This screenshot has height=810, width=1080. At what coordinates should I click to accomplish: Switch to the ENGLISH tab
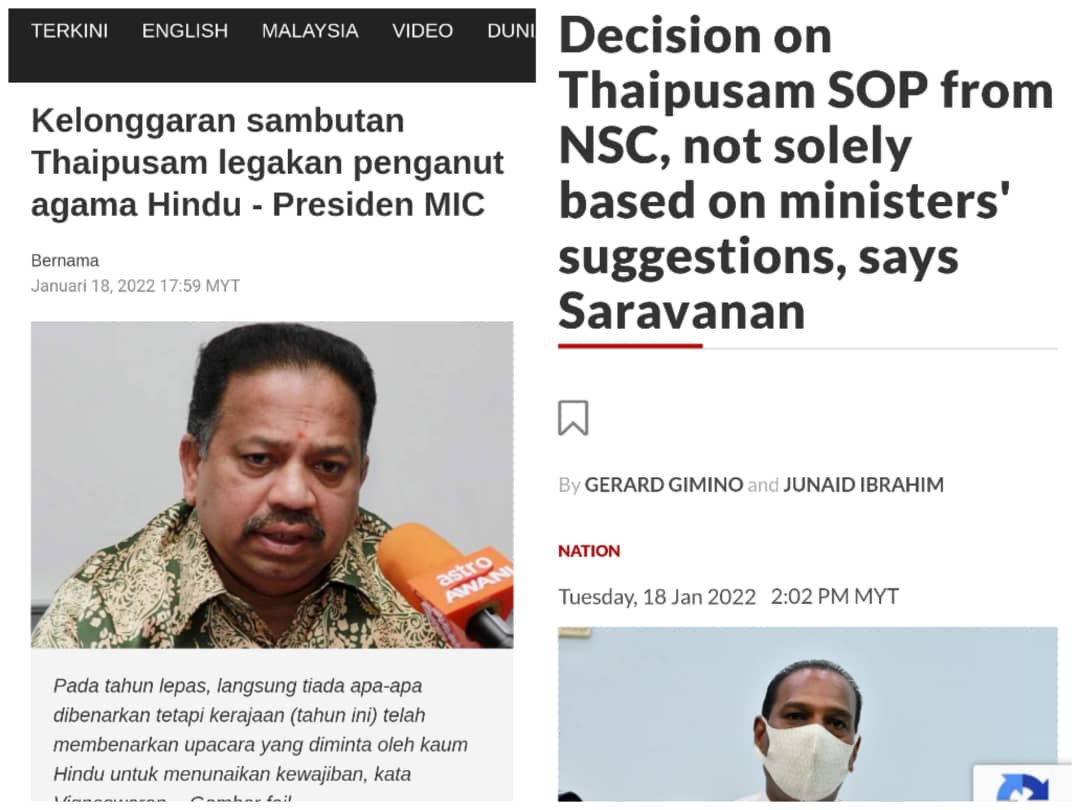coord(185,31)
